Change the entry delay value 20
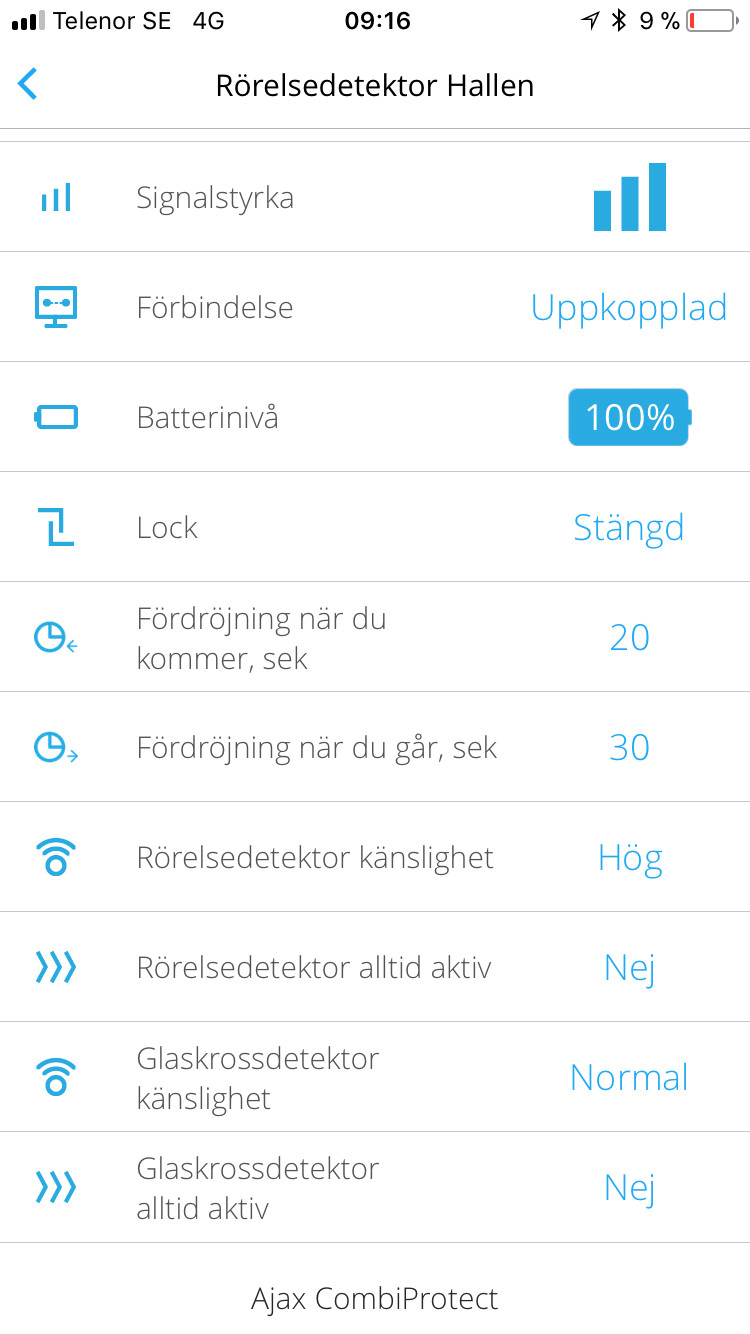 coord(629,637)
